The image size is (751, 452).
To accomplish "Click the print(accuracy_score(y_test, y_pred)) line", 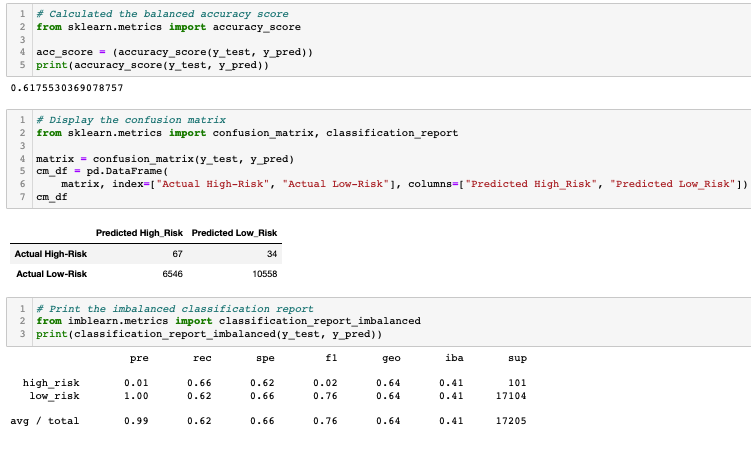I will point(153,65).
